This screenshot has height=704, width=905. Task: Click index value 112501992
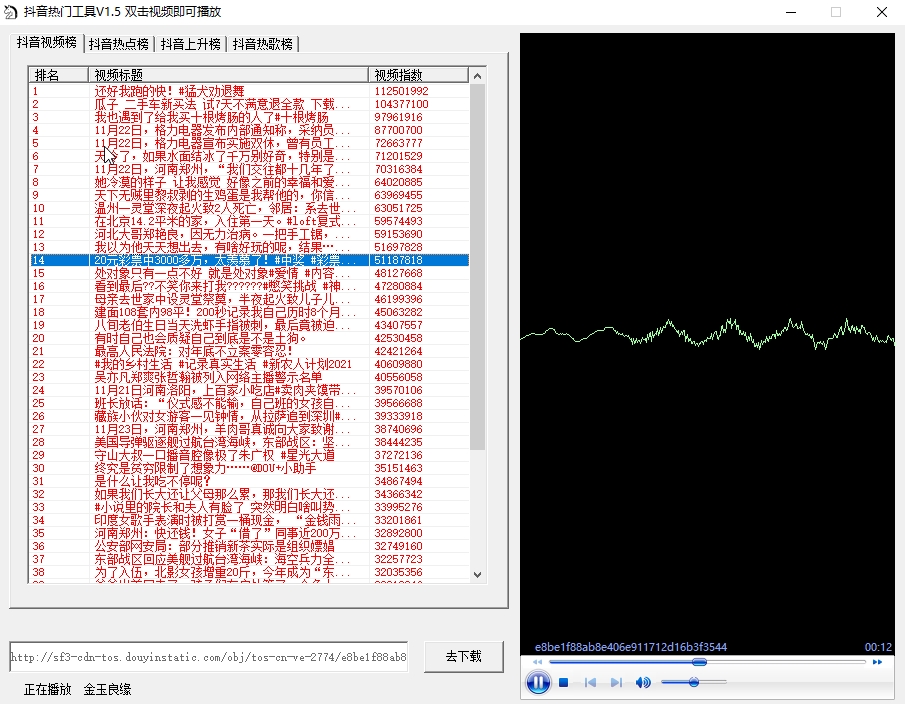[401, 91]
